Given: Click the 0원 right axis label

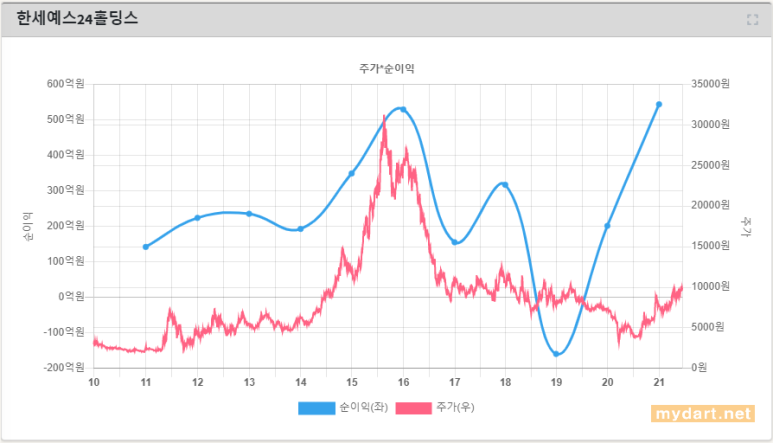Looking at the screenshot, I should [x=699, y=367].
